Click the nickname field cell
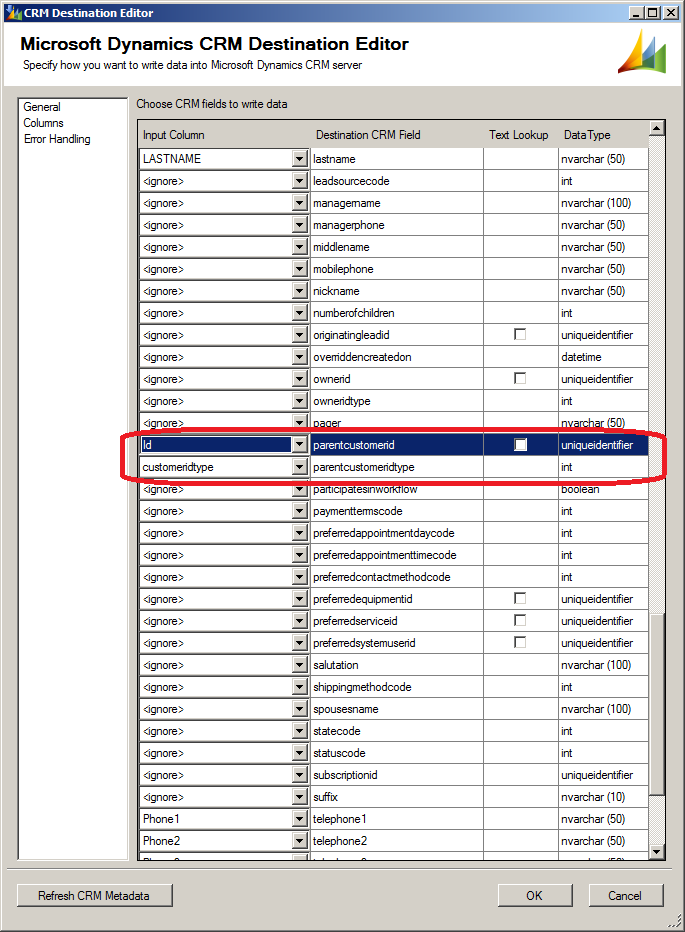 (x=397, y=291)
